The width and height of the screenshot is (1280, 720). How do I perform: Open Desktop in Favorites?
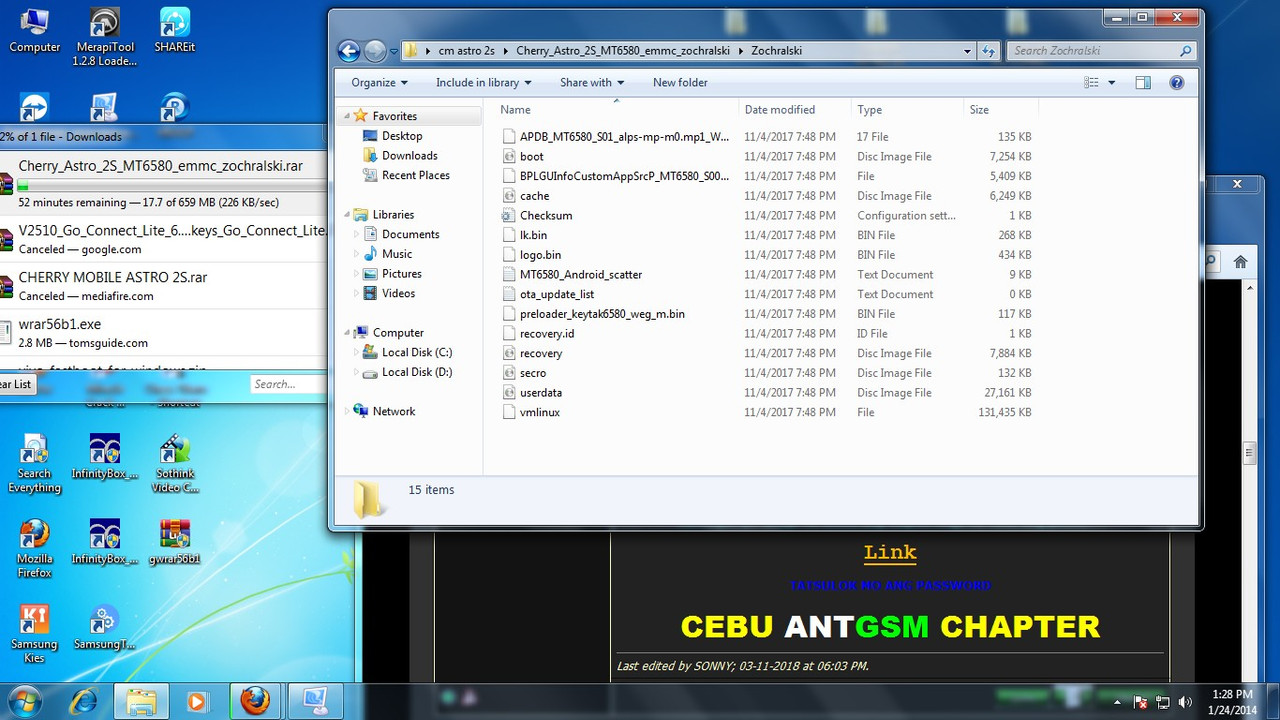click(x=402, y=136)
